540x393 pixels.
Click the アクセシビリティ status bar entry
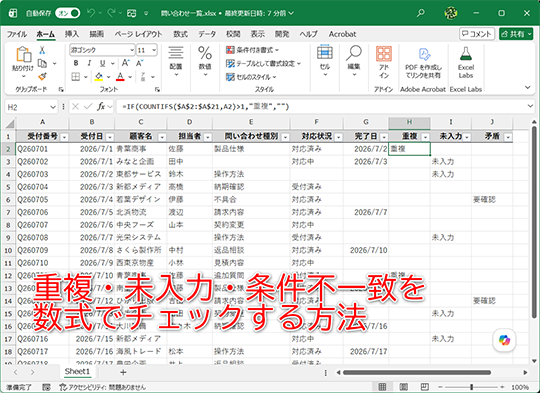tap(103, 387)
